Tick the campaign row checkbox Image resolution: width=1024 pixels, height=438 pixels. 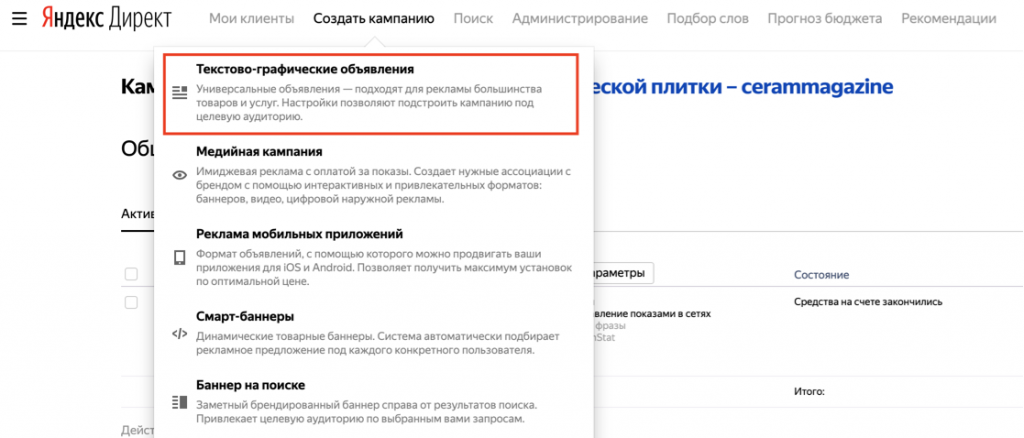(x=131, y=302)
